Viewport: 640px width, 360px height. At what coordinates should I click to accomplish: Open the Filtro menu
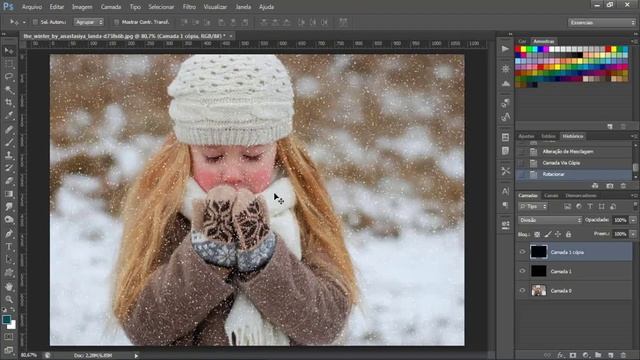[189, 7]
